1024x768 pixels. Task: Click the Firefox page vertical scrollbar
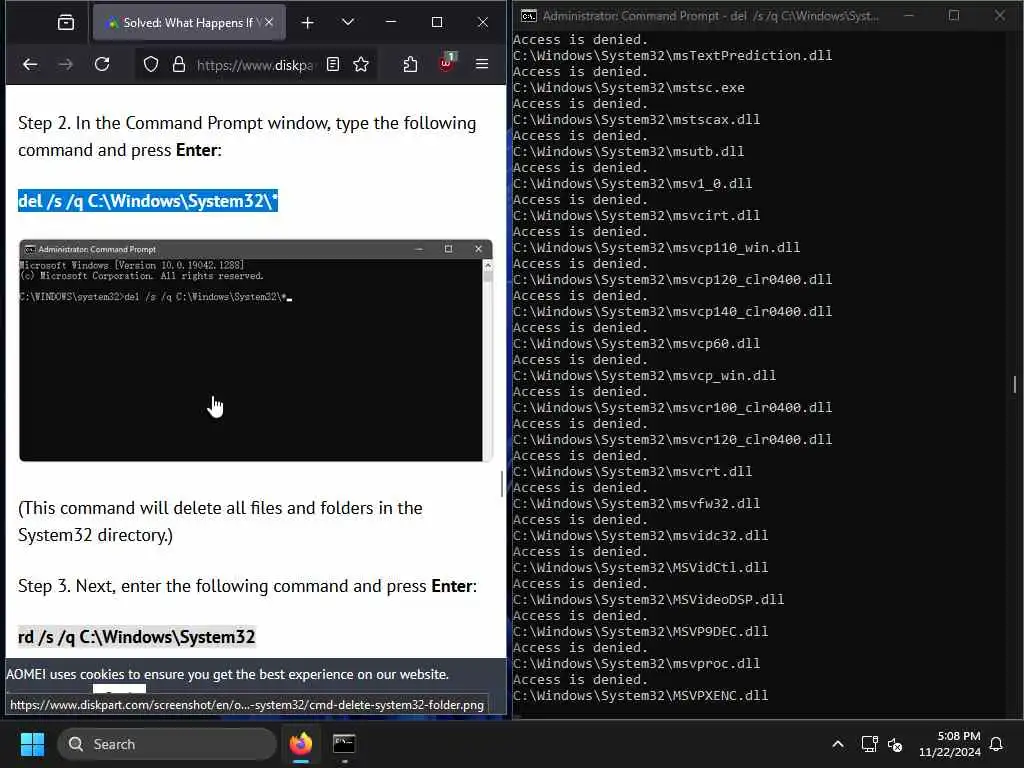[x=502, y=483]
